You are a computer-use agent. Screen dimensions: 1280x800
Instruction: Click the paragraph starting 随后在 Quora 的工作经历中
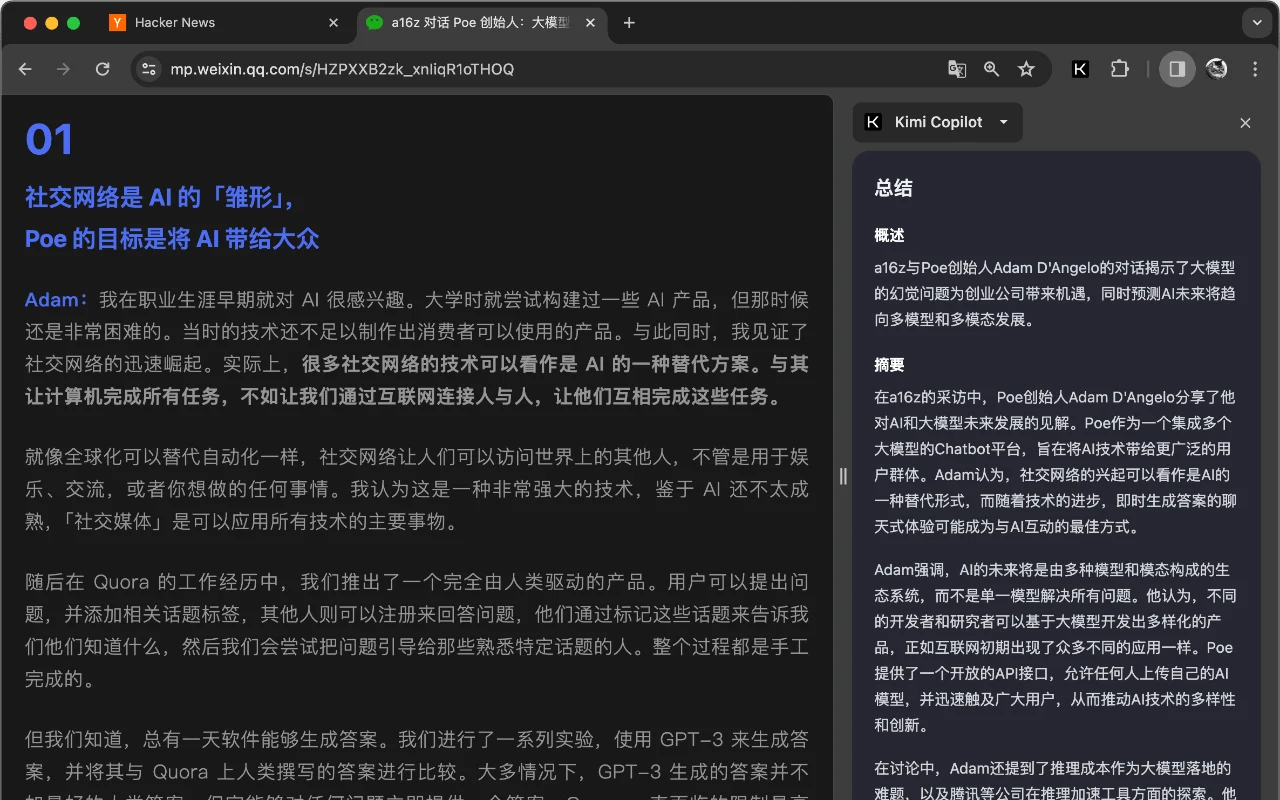pyautogui.click(x=417, y=630)
